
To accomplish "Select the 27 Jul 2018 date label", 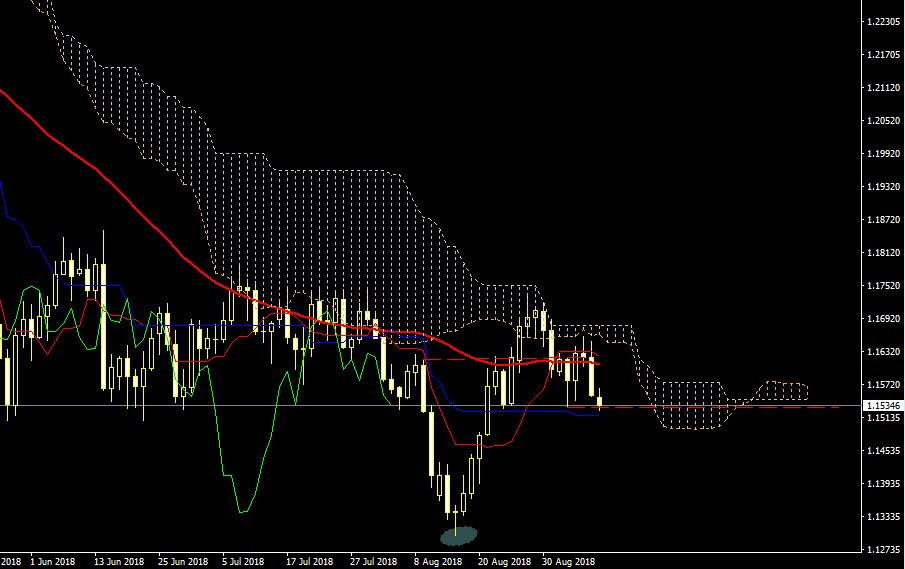I will click(374, 561).
